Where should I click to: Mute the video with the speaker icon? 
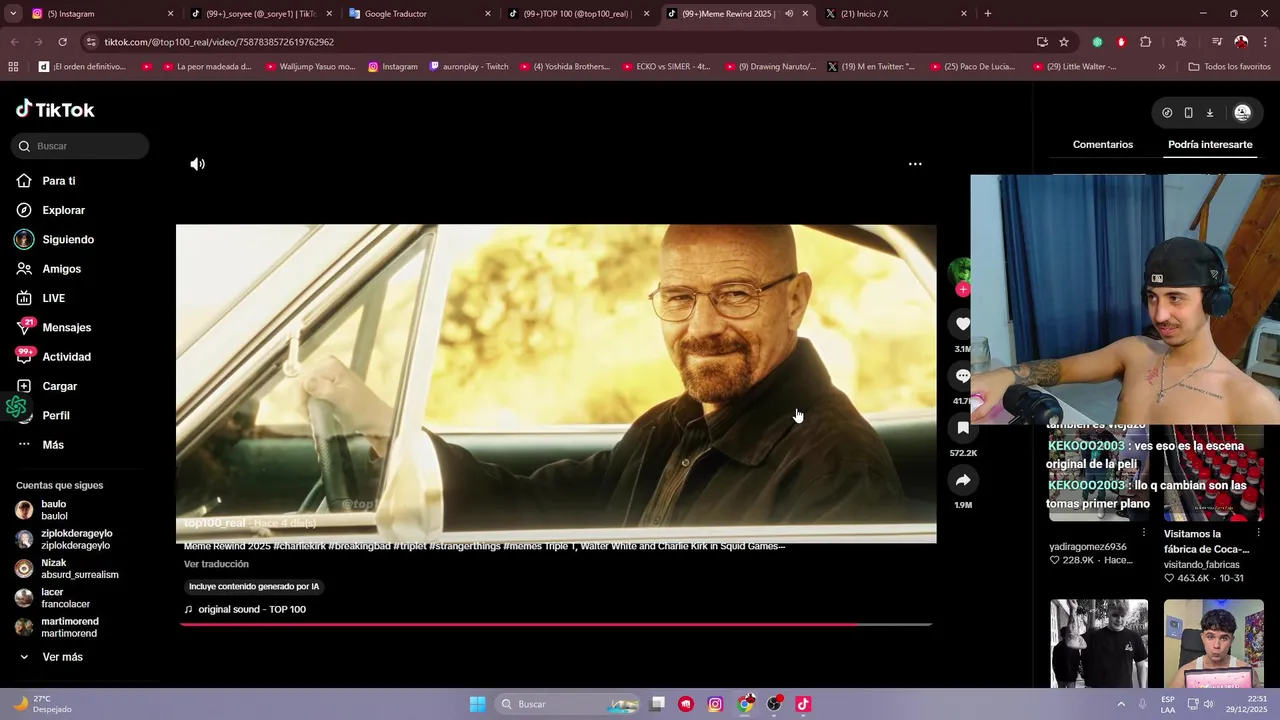click(x=198, y=164)
